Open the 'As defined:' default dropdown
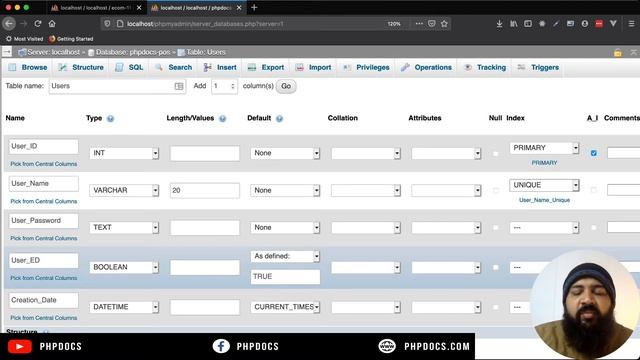 tap(285, 256)
